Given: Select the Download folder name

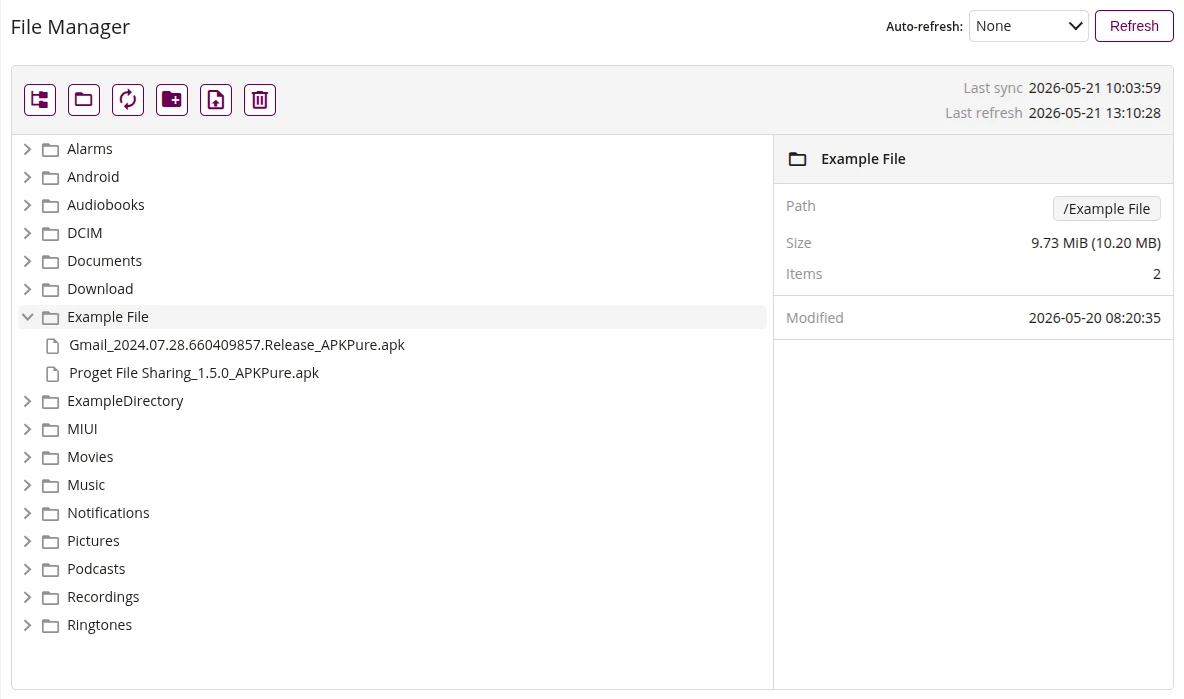Looking at the screenshot, I should click(100, 288).
